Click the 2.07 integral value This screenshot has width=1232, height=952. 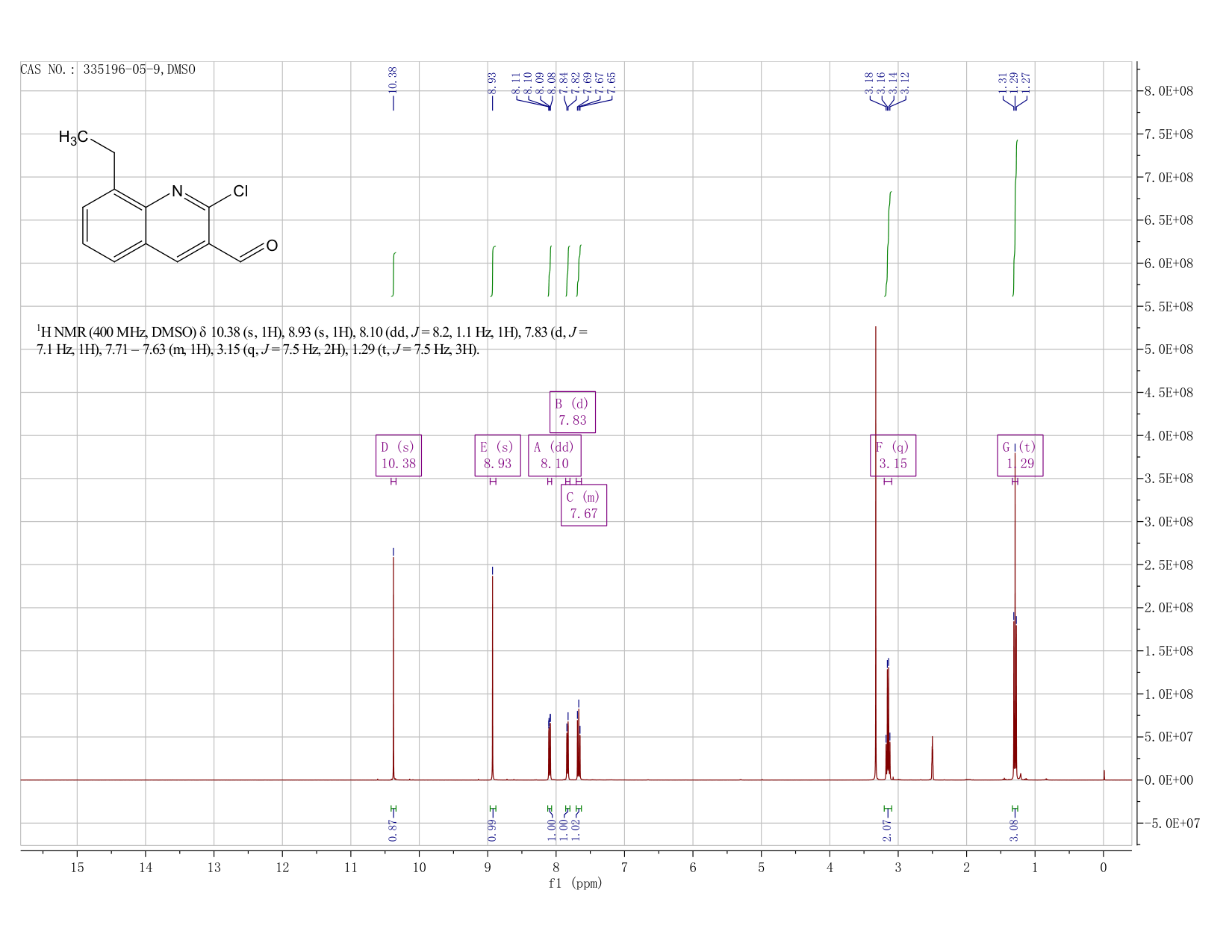tap(888, 829)
